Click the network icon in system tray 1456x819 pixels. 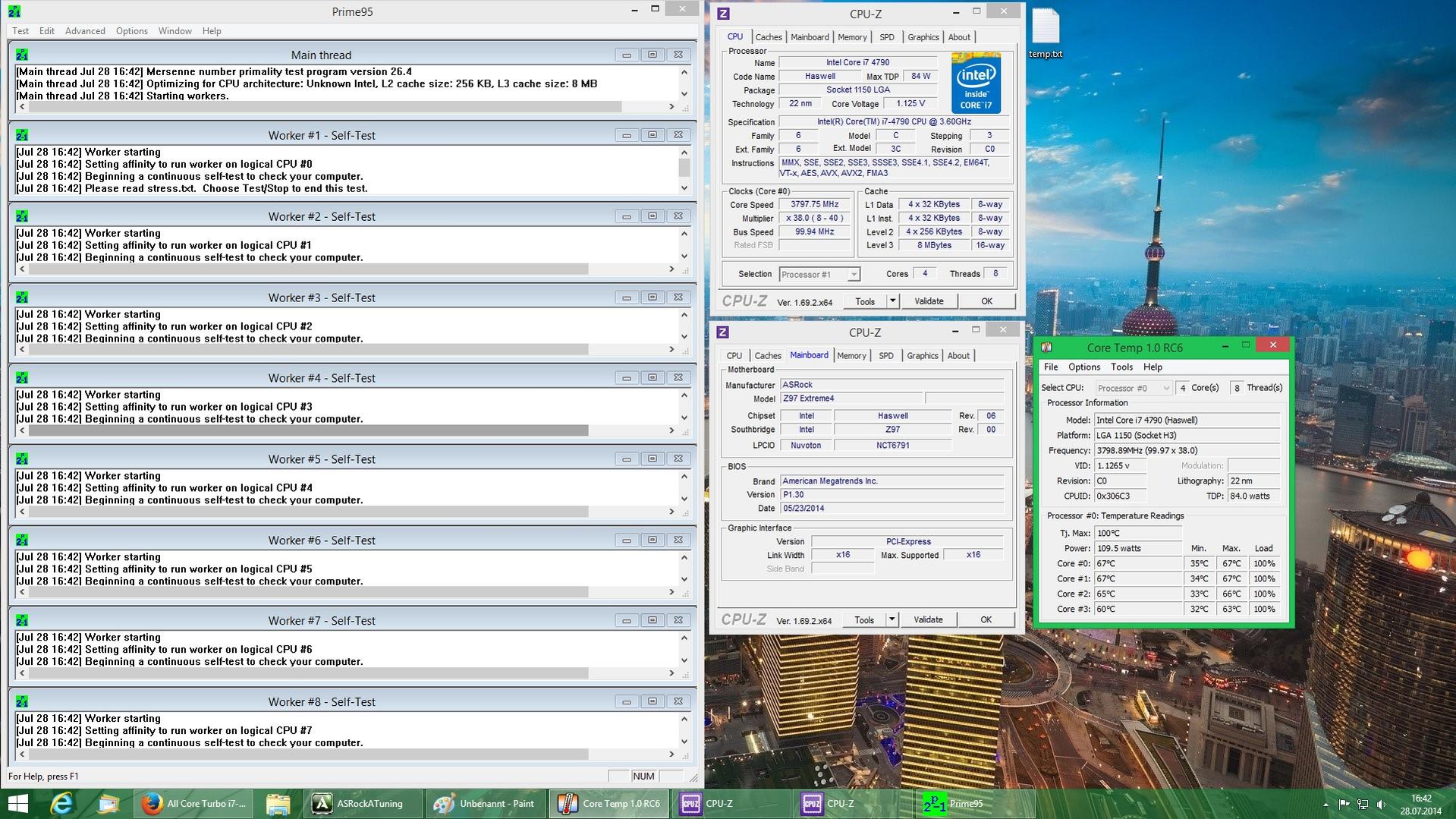coord(1363,804)
